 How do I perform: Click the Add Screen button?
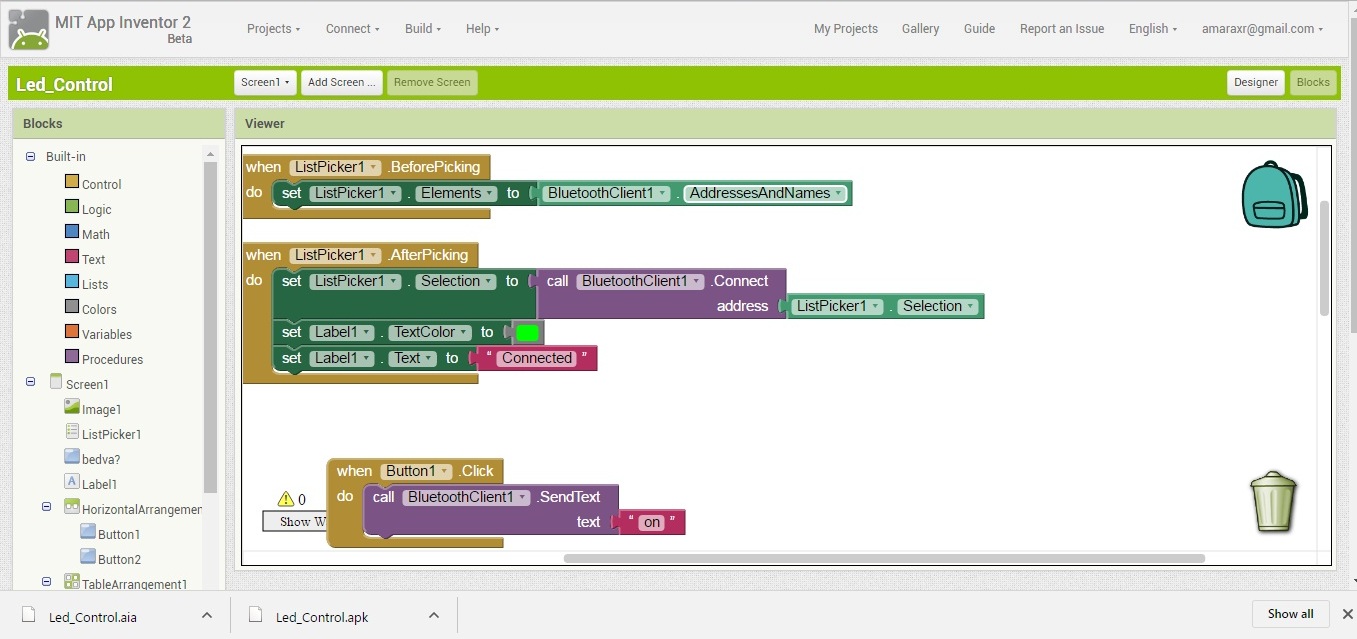[x=342, y=82]
